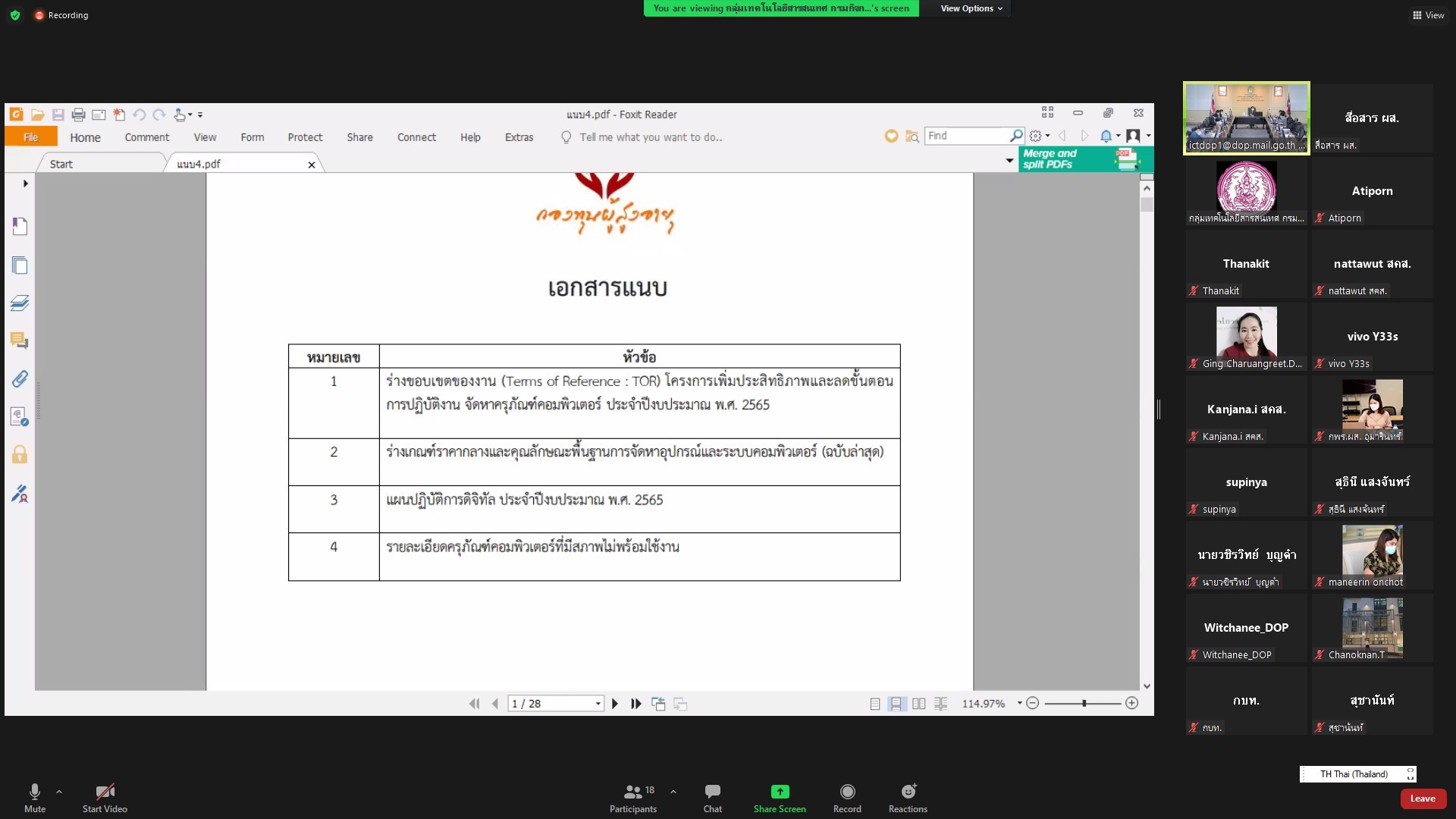Image resolution: width=1456 pixels, height=819 pixels.
Task: Click the Redo arrow in Foxit toolbar
Action: [x=158, y=115]
